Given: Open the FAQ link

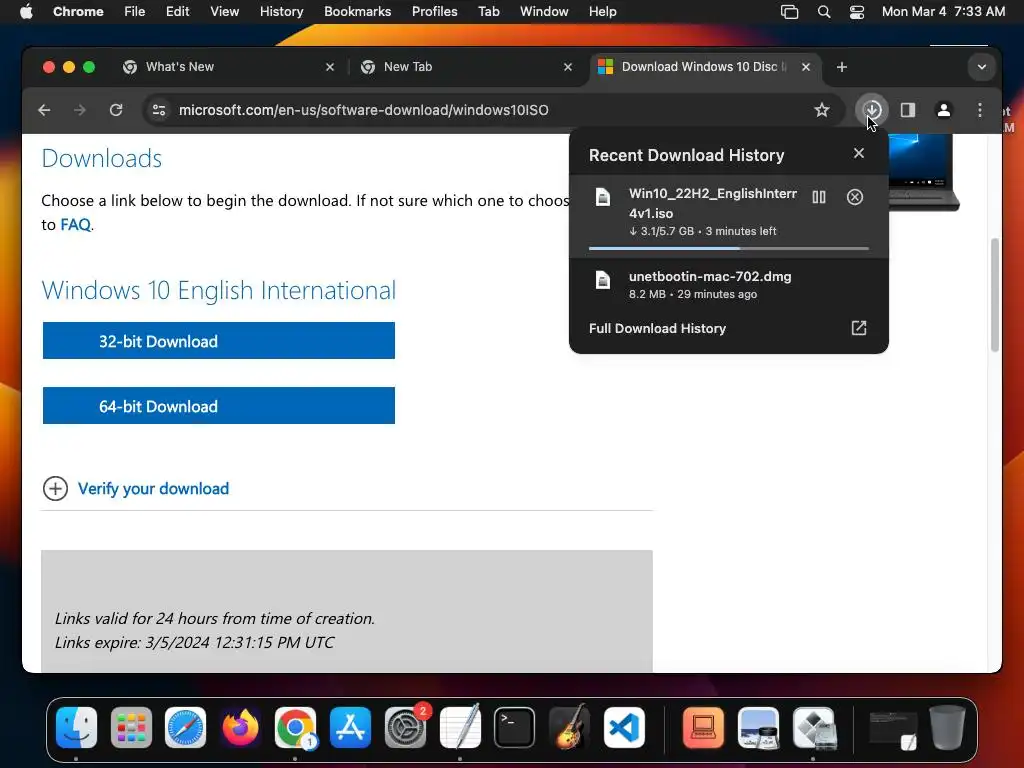Looking at the screenshot, I should [x=76, y=225].
